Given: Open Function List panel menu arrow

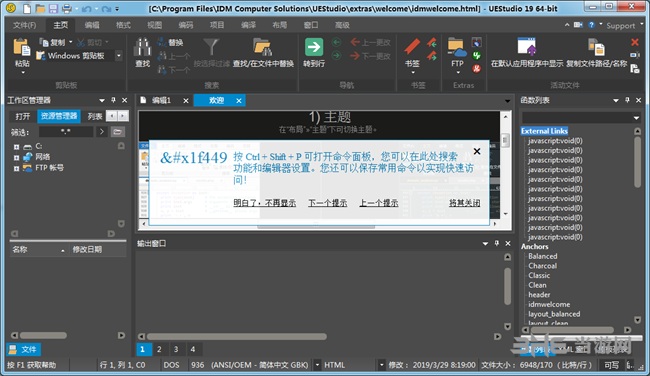Looking at the screenshot, I should 616,100.
